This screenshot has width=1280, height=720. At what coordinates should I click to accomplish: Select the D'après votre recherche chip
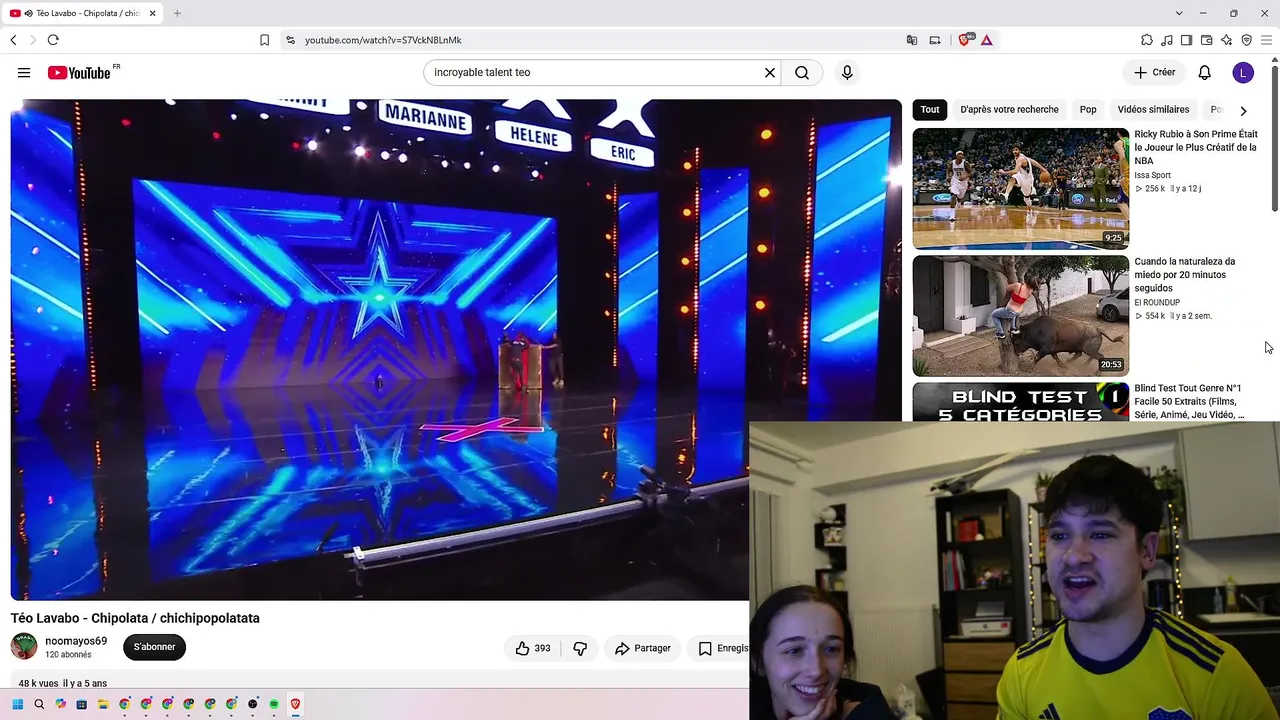[1009, 110]
